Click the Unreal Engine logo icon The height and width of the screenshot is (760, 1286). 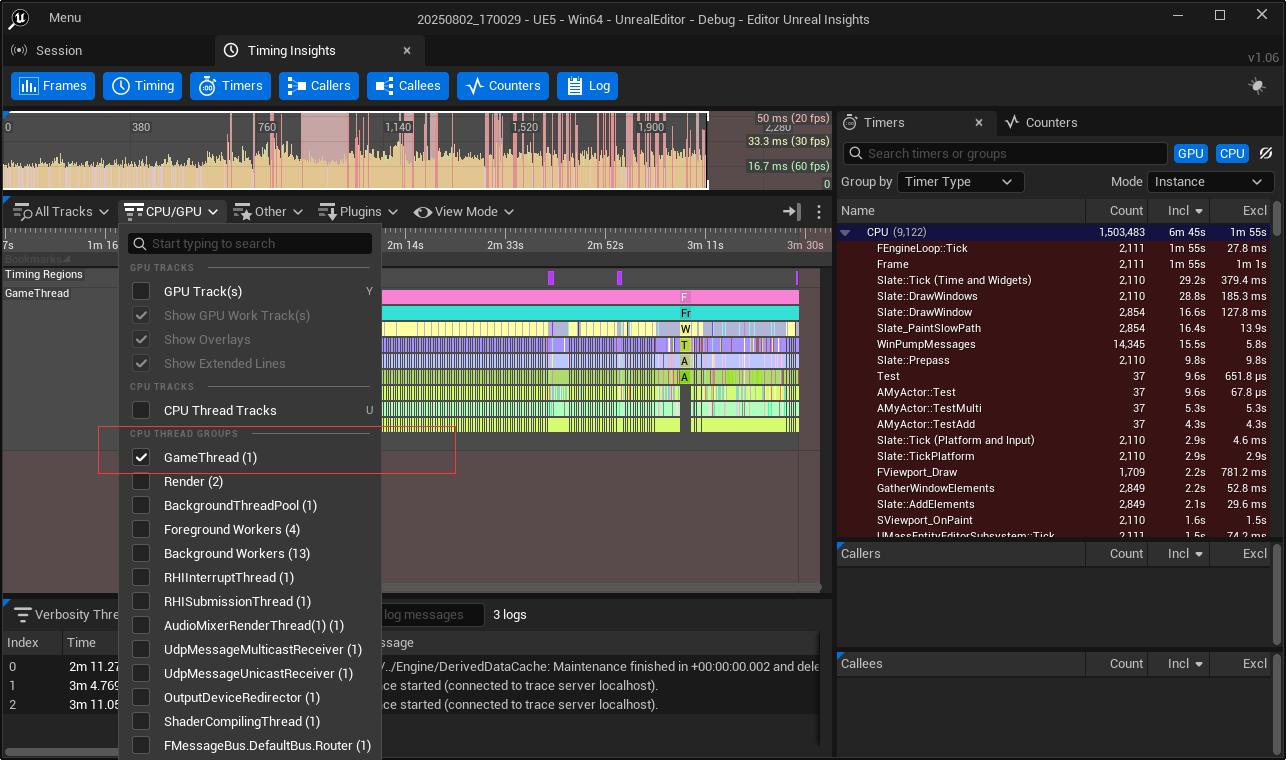19,18
